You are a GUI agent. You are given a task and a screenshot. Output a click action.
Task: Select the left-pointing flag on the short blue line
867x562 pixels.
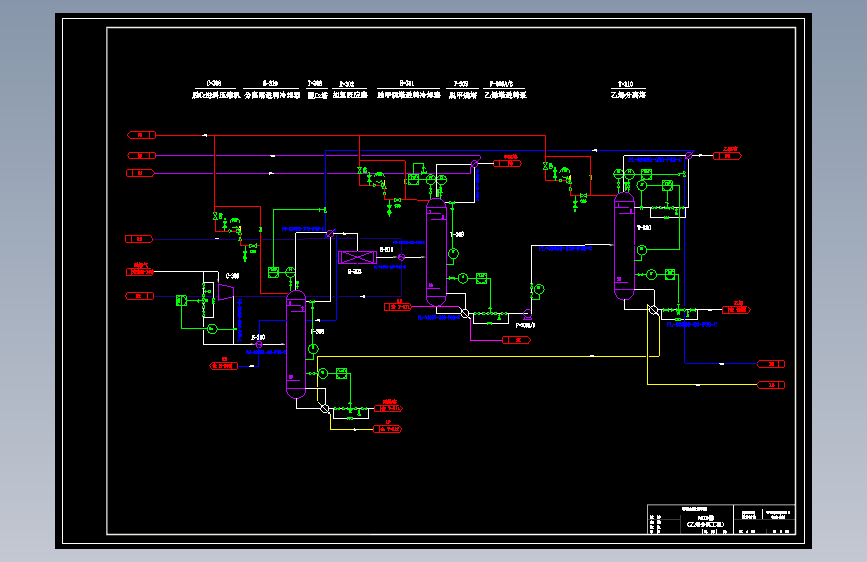(224, 366)
